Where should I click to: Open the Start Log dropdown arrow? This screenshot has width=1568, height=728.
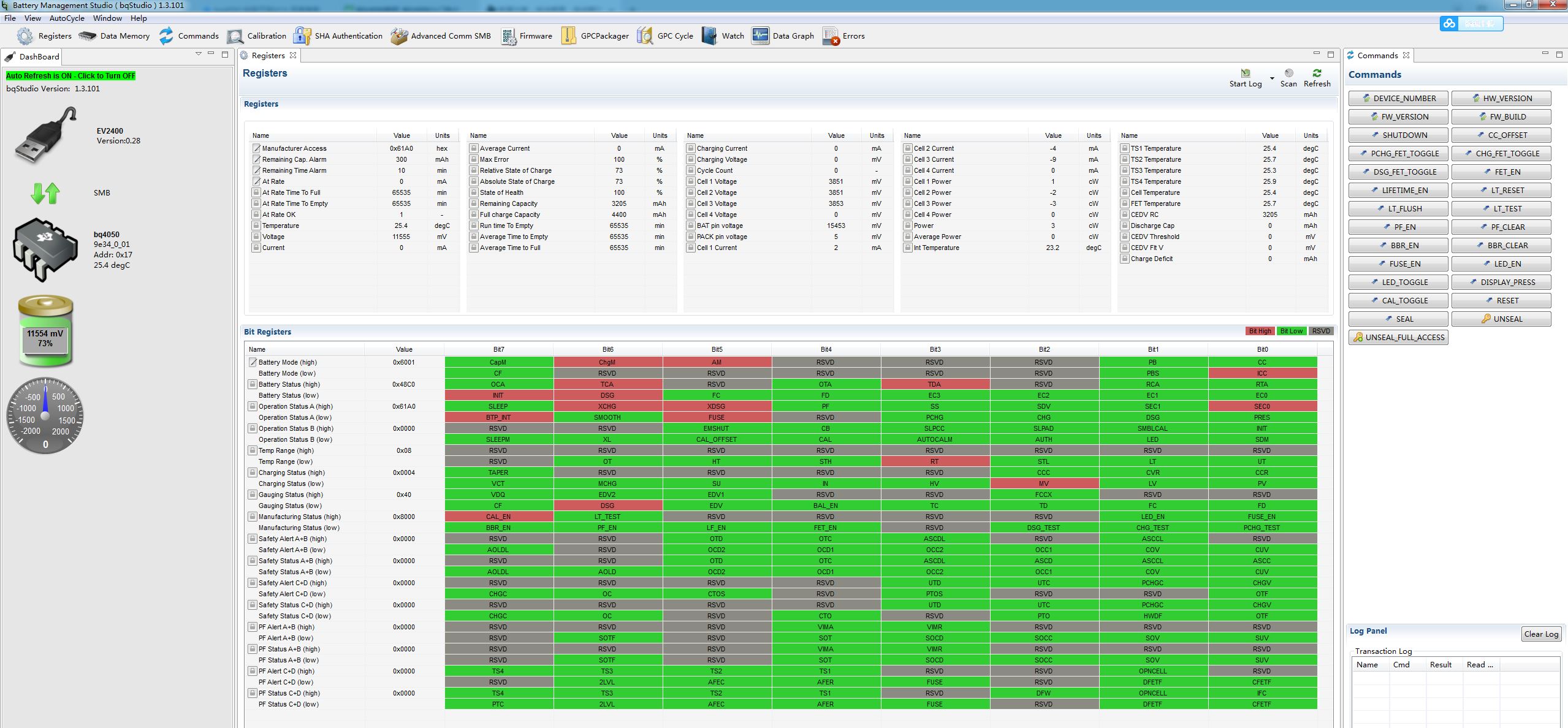pos(1272,78)
